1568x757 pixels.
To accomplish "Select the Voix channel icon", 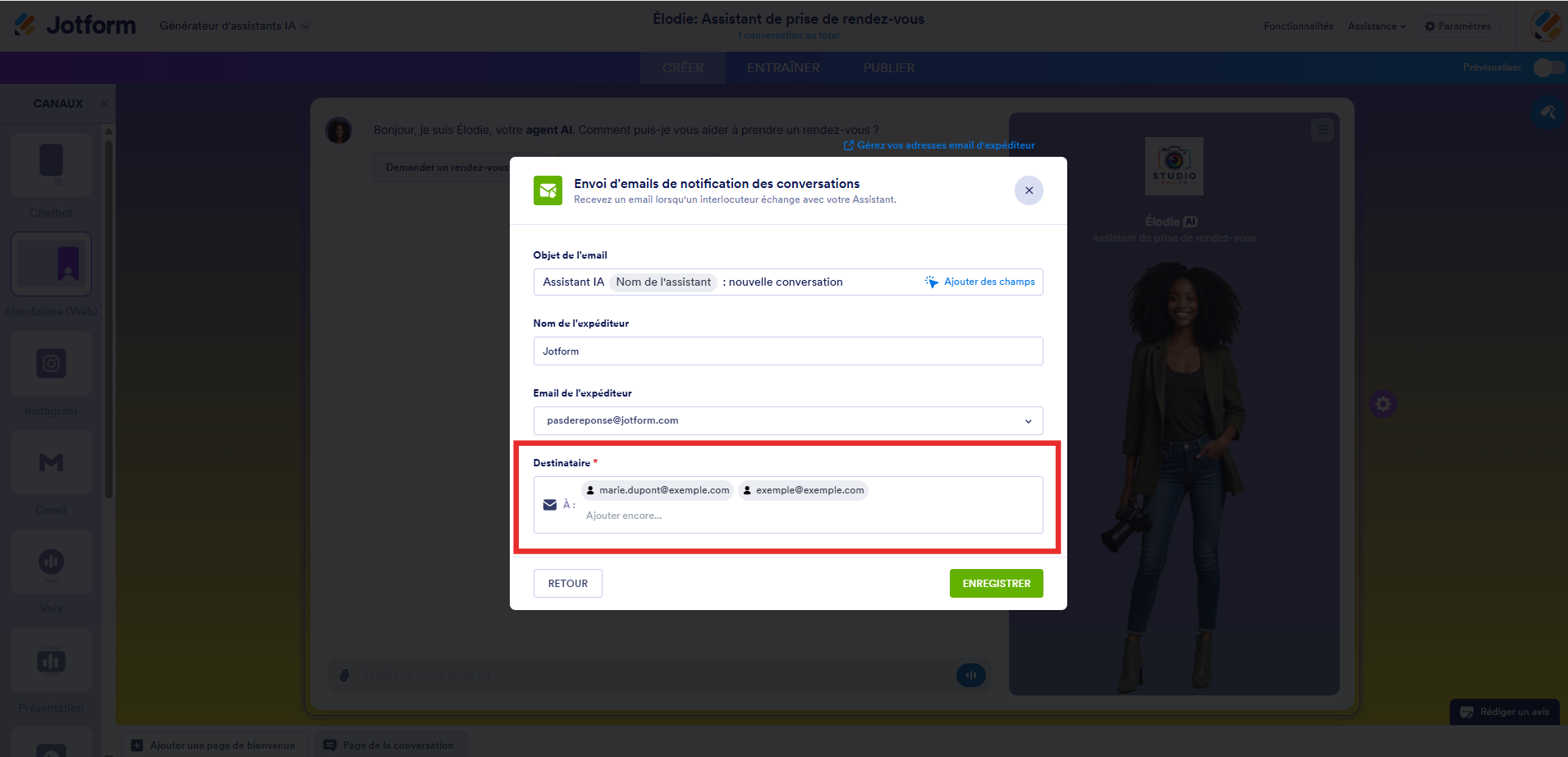I will point(51,562).
